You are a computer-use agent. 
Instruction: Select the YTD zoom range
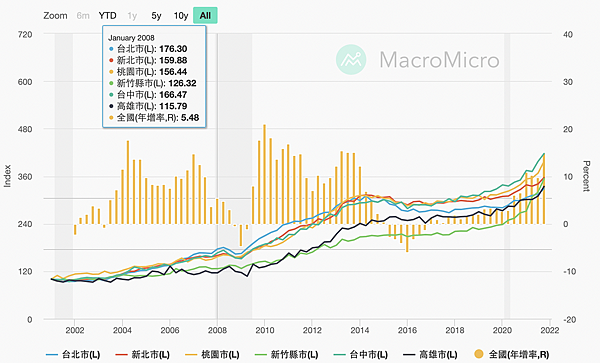pos(108,16)
